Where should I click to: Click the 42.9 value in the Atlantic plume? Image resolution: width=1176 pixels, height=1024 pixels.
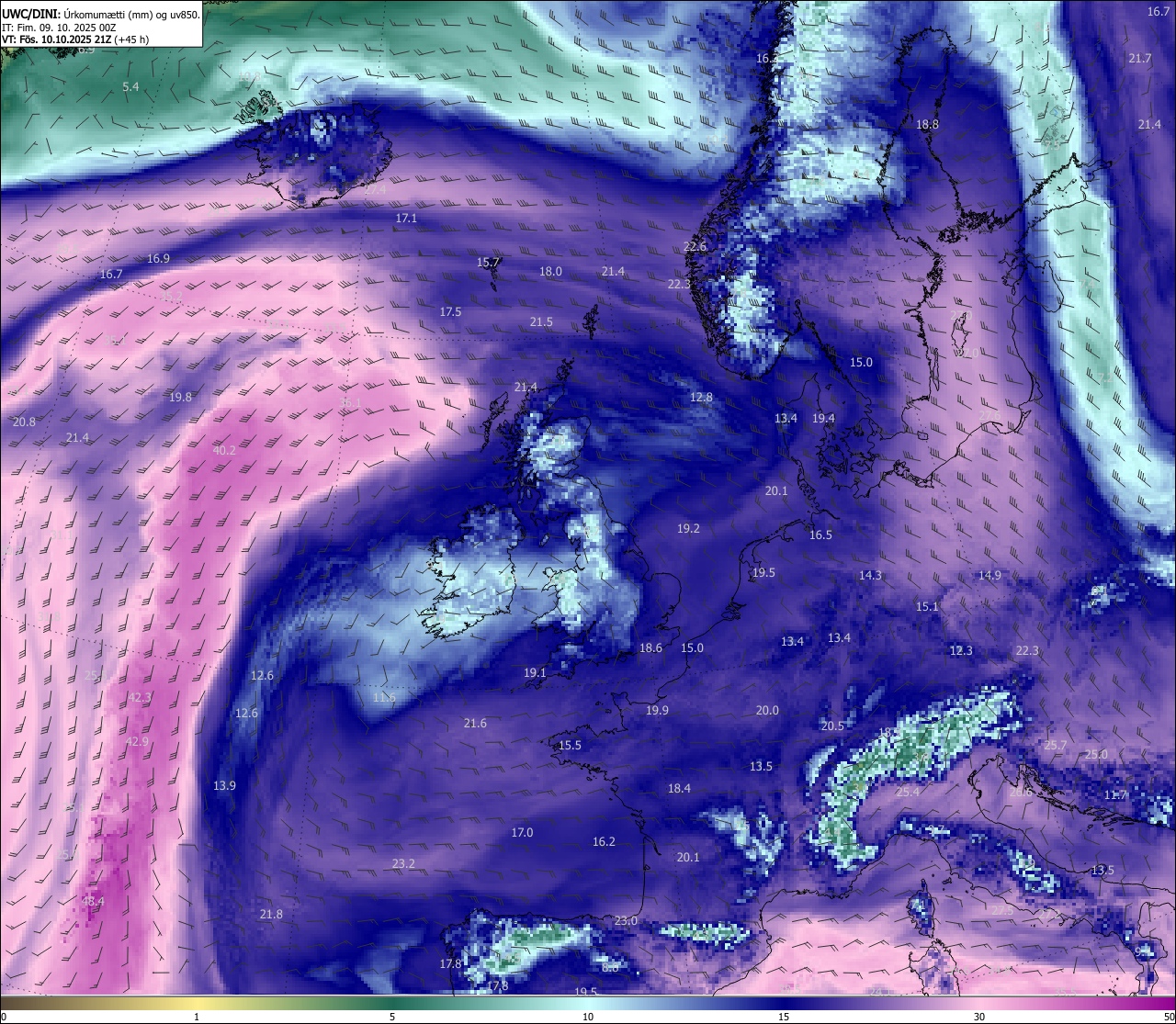tap(137, 741)
